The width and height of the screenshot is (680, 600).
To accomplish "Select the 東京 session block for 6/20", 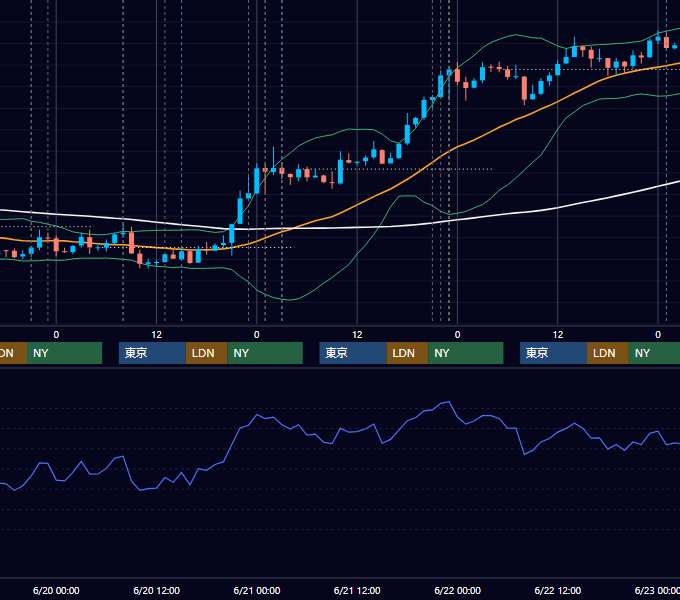I will 152,353.
